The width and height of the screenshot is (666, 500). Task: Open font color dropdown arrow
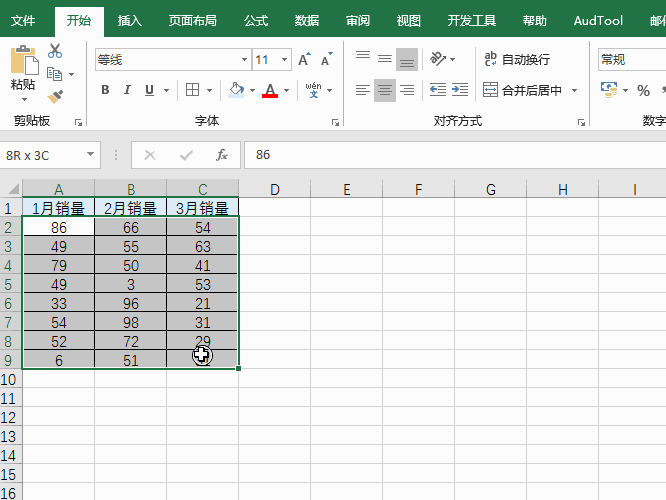[286, 90]
